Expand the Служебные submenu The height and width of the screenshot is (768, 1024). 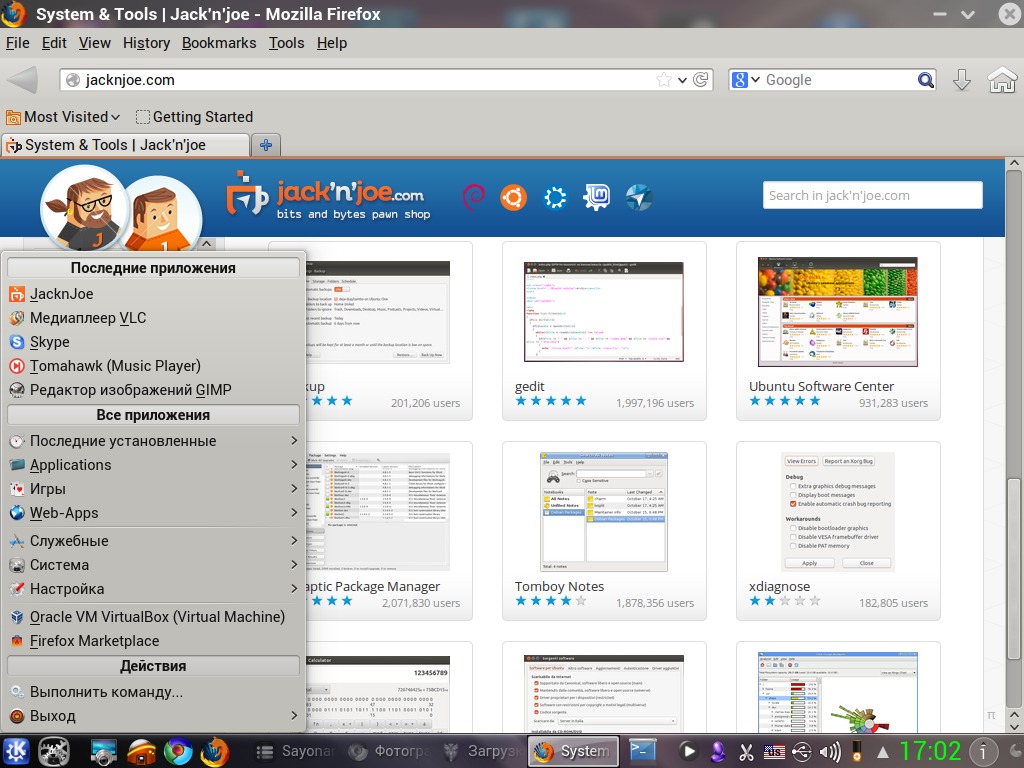(153, 541)
